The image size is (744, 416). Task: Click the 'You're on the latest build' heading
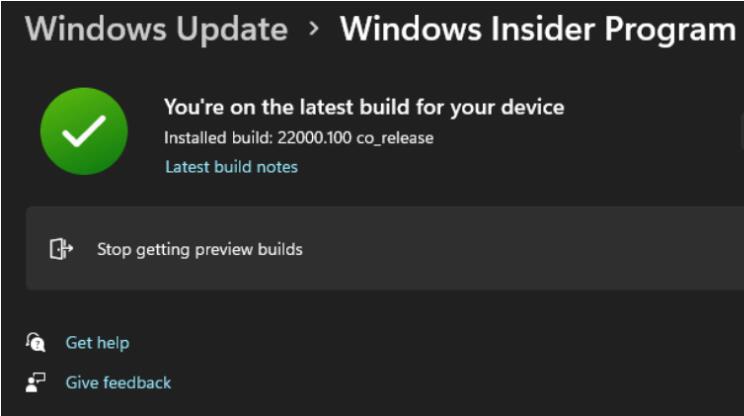coord(364,107)
